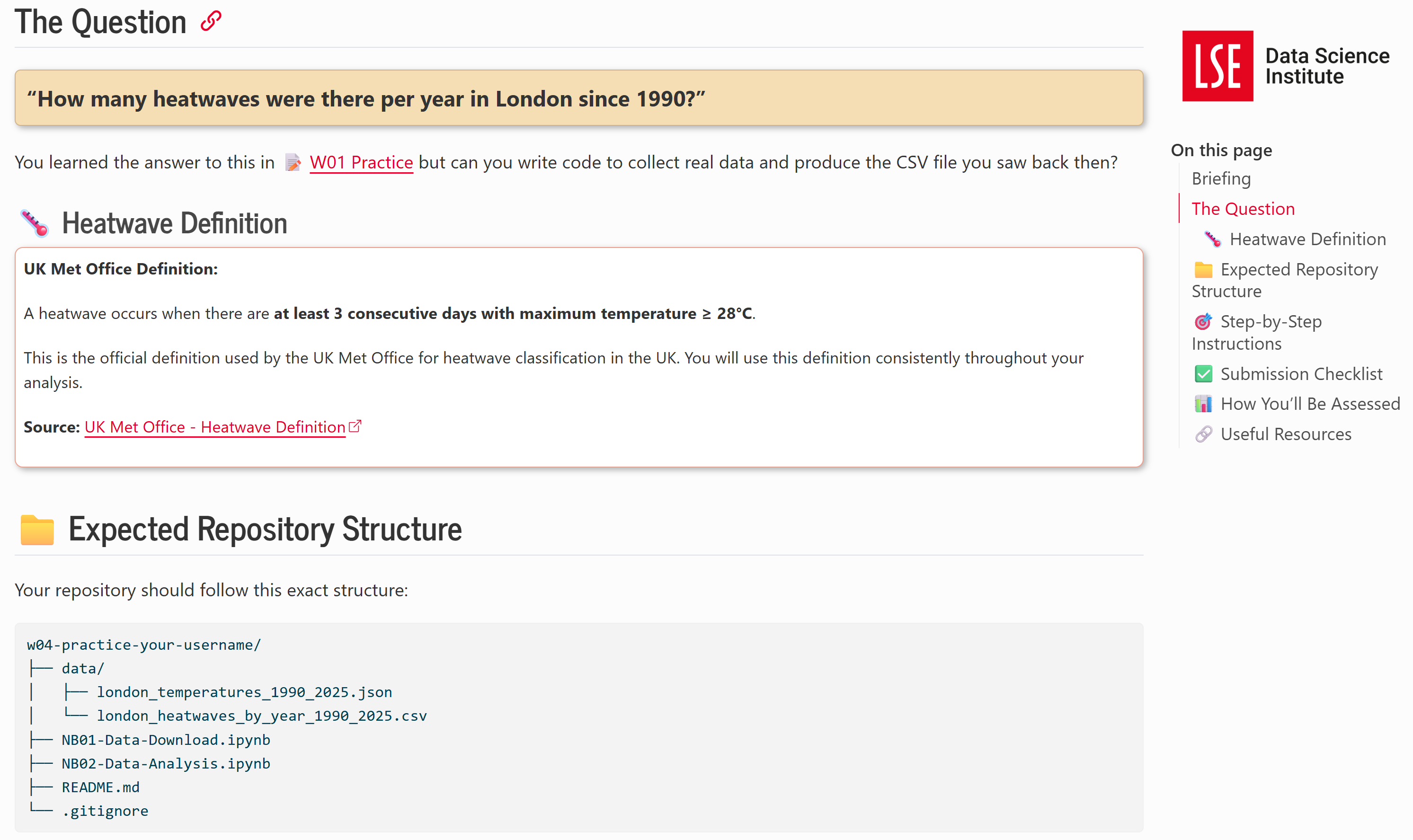Jump to Briefing section in page contents

click(1220, 178)
